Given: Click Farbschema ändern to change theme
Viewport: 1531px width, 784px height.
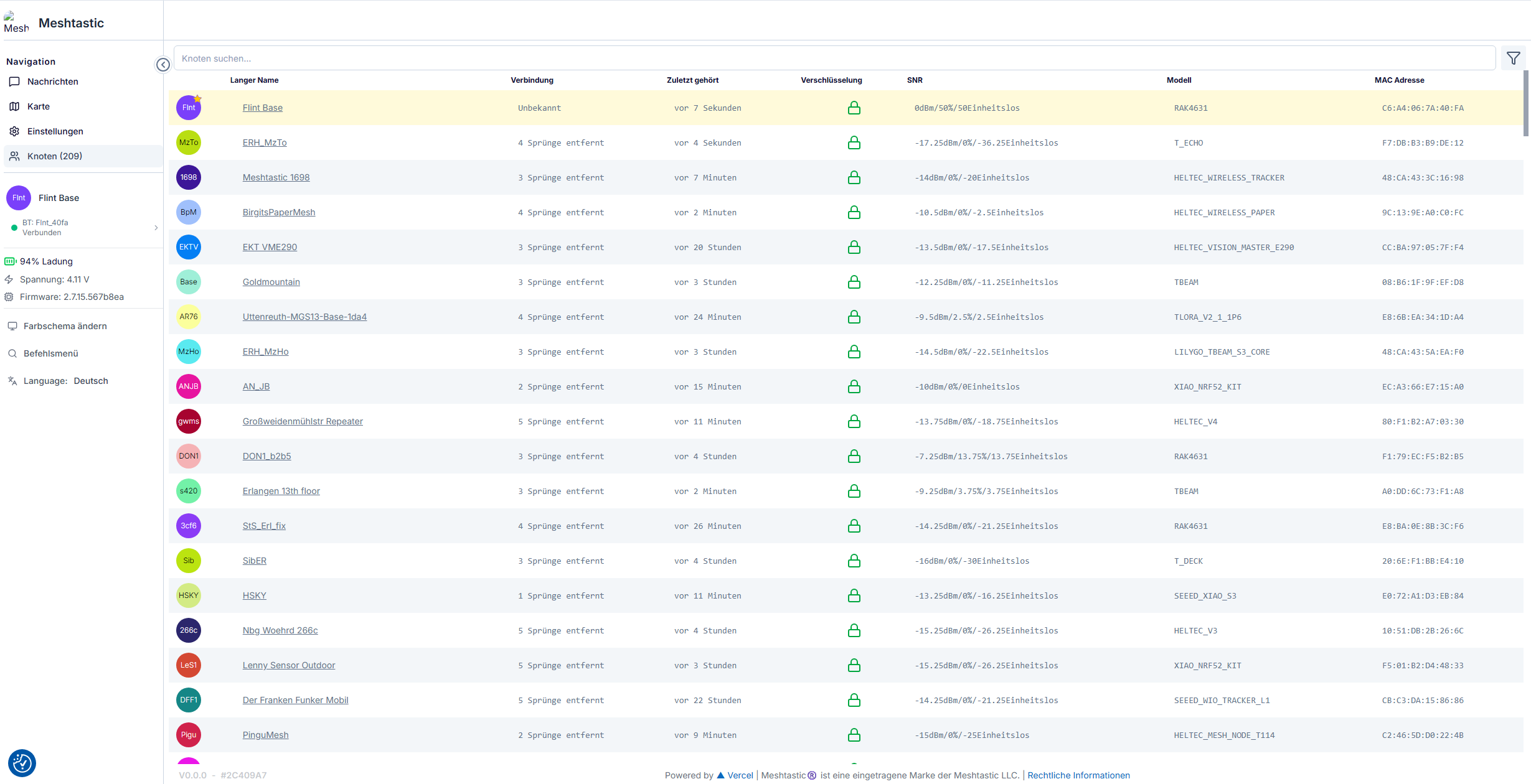Looking at the screenshot, I should point(65,326).
